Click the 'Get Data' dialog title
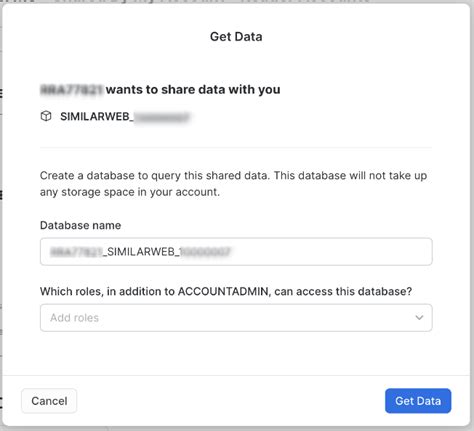Screen dimensions: 474x431 click(236, 37)
